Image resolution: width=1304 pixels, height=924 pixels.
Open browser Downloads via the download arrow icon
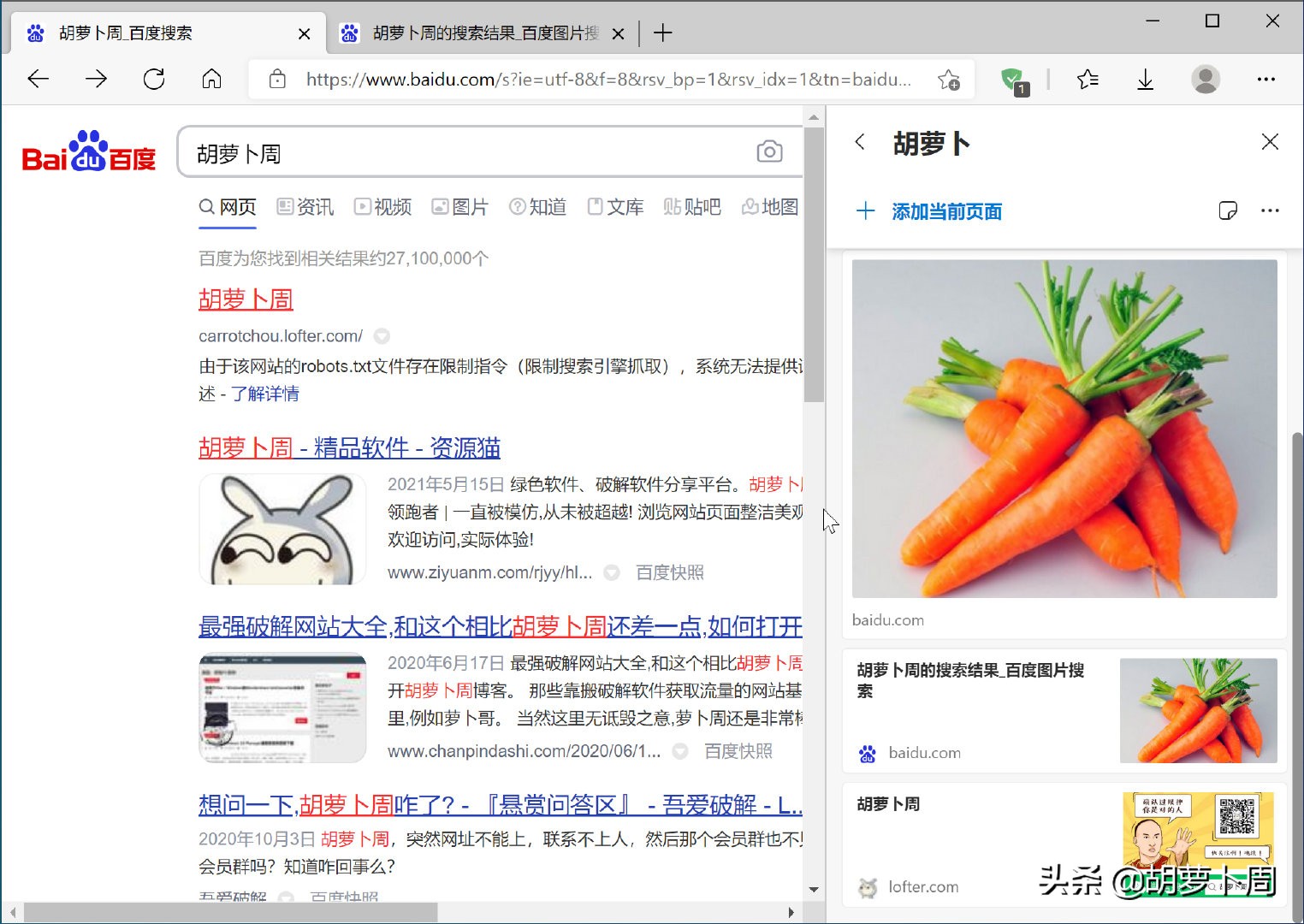pos(1145,79)
